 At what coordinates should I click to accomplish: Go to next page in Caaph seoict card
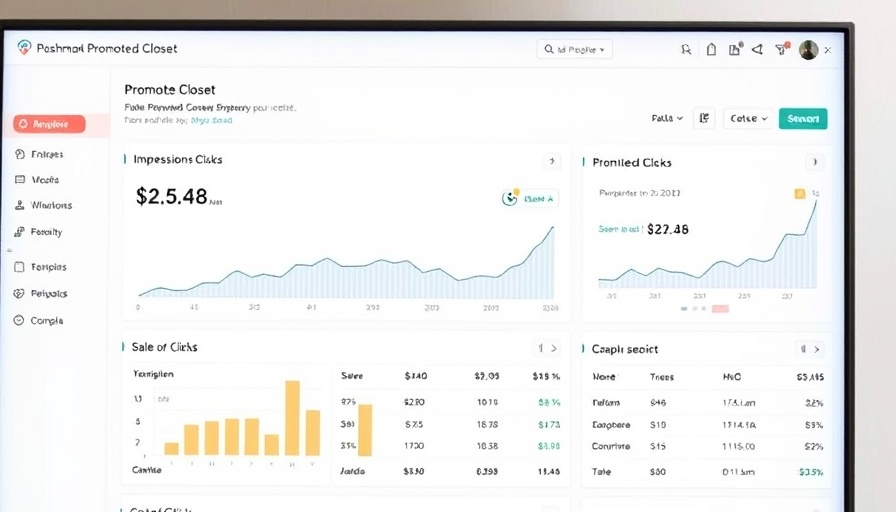817,349
